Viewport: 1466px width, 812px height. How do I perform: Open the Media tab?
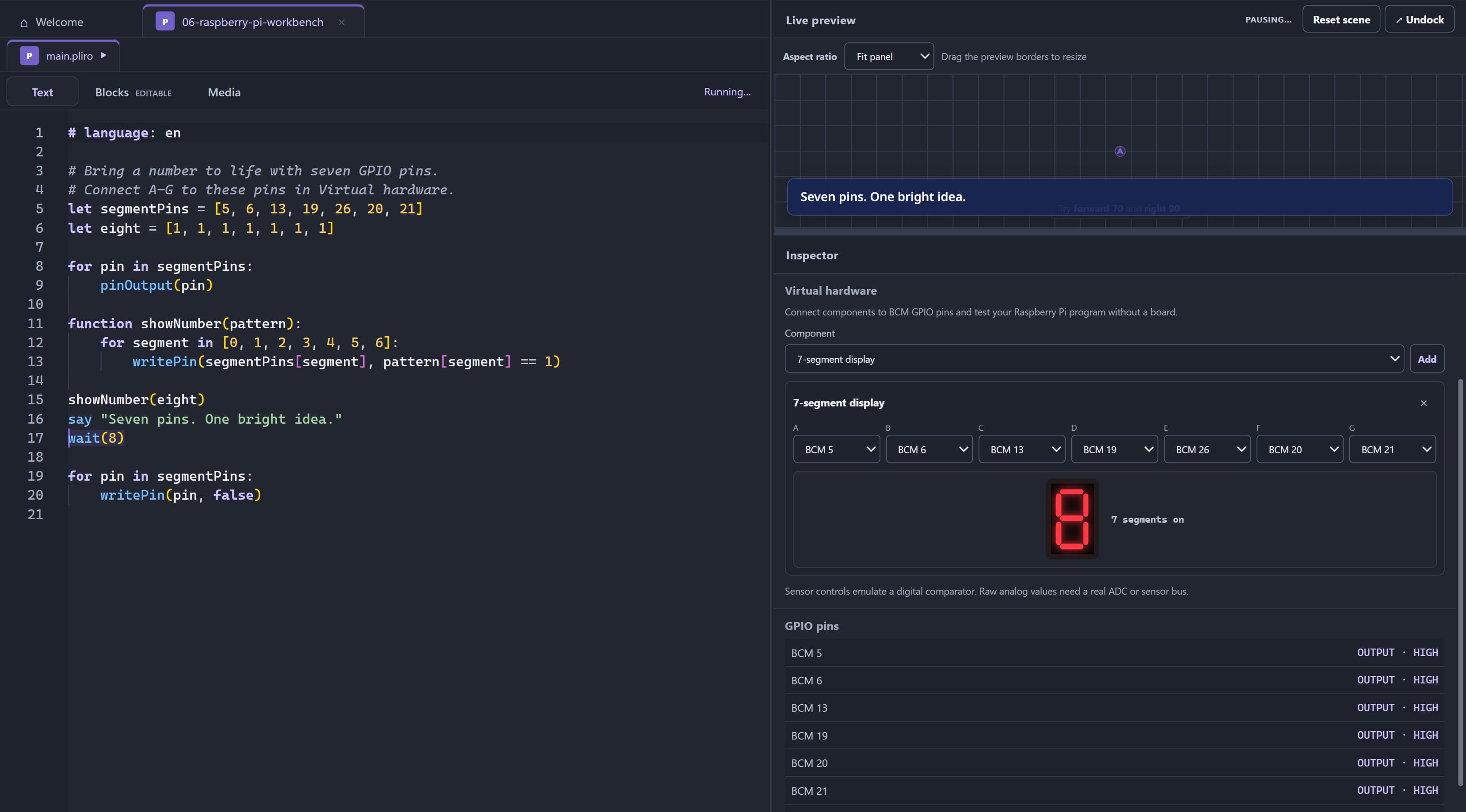coord(224,92)
